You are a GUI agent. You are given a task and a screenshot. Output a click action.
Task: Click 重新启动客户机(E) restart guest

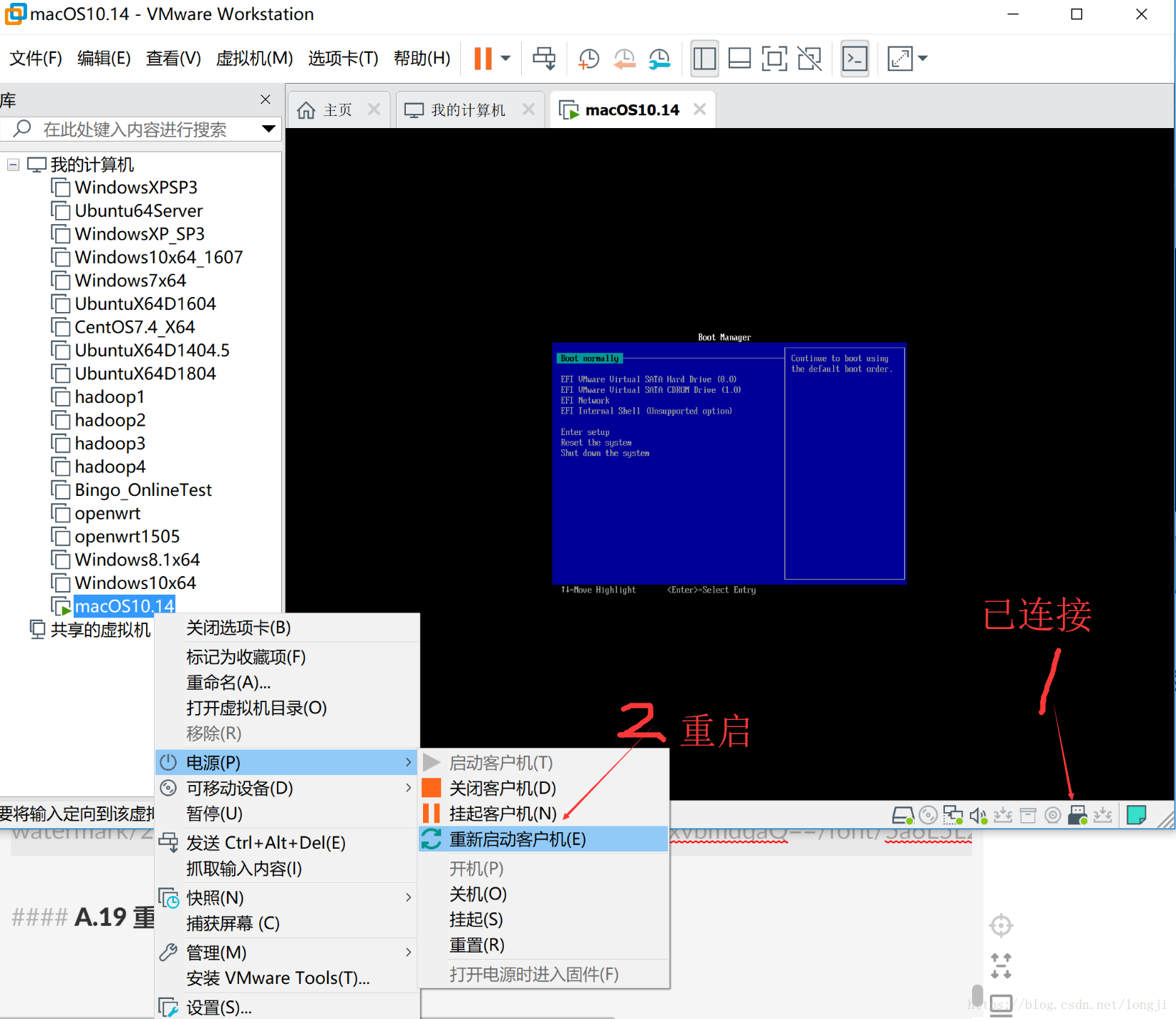544,839
